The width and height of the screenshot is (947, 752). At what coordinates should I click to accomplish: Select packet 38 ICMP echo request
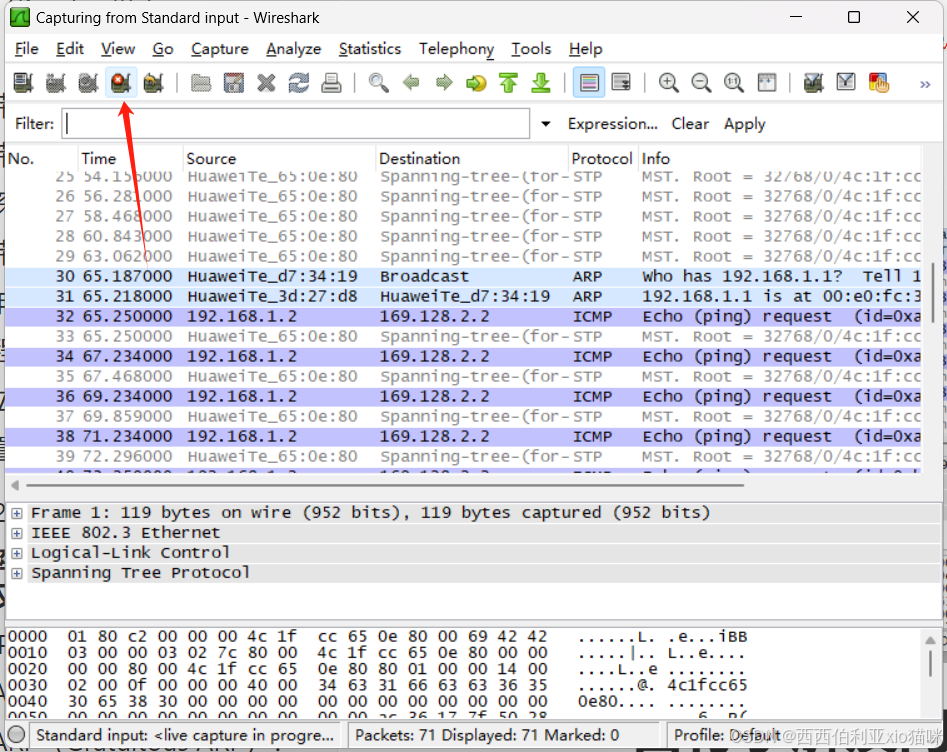click(x=463, y=436)
